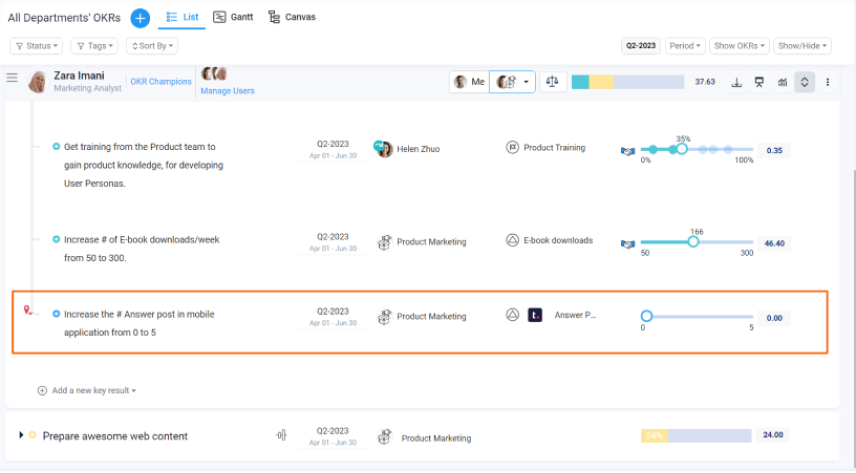The image size is (856, 473).
Task: Click Product Marketing team icon in E-book row
Action: (x=384, y=242)
